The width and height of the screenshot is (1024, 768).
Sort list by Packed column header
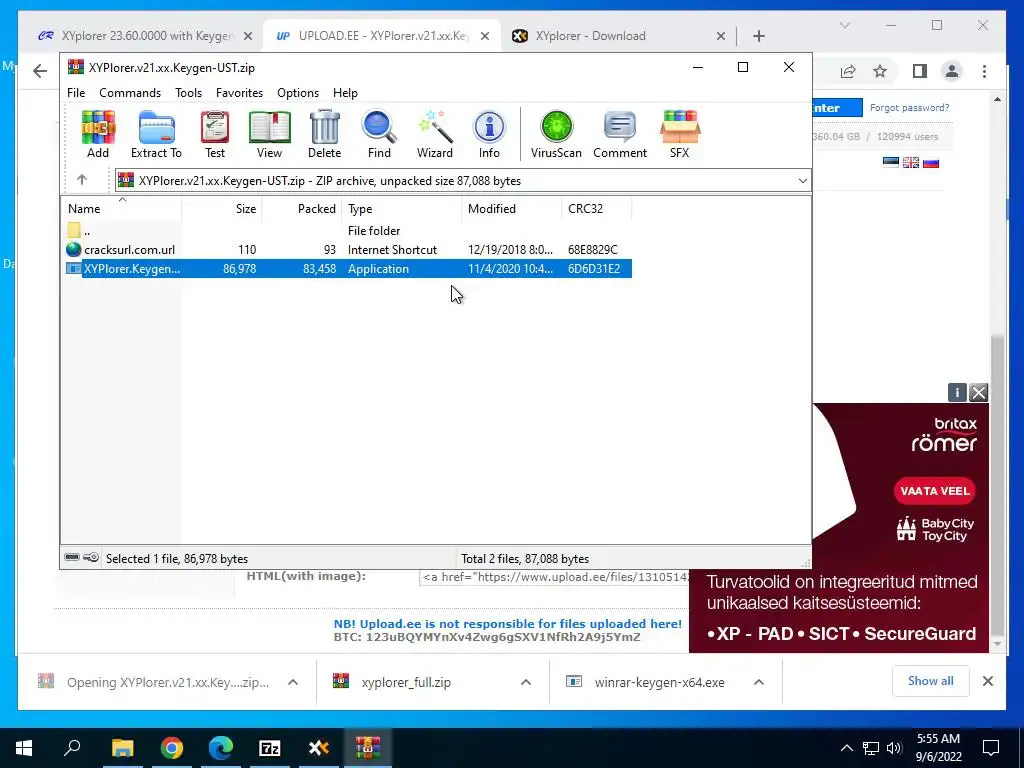coord(302,208)
